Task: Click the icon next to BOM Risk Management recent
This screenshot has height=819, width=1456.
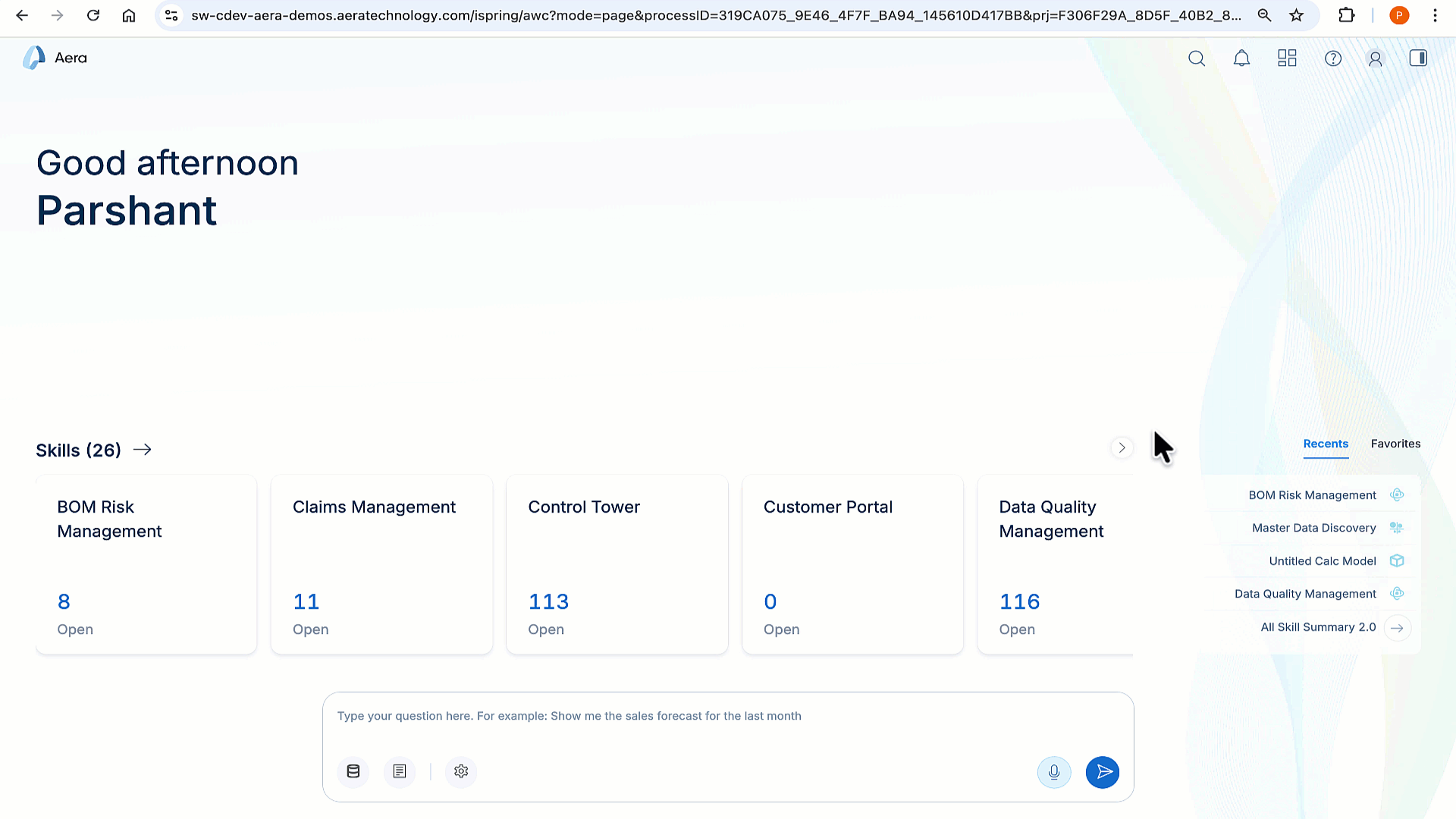Action: pyautogui.click(x=1397, y=494)
